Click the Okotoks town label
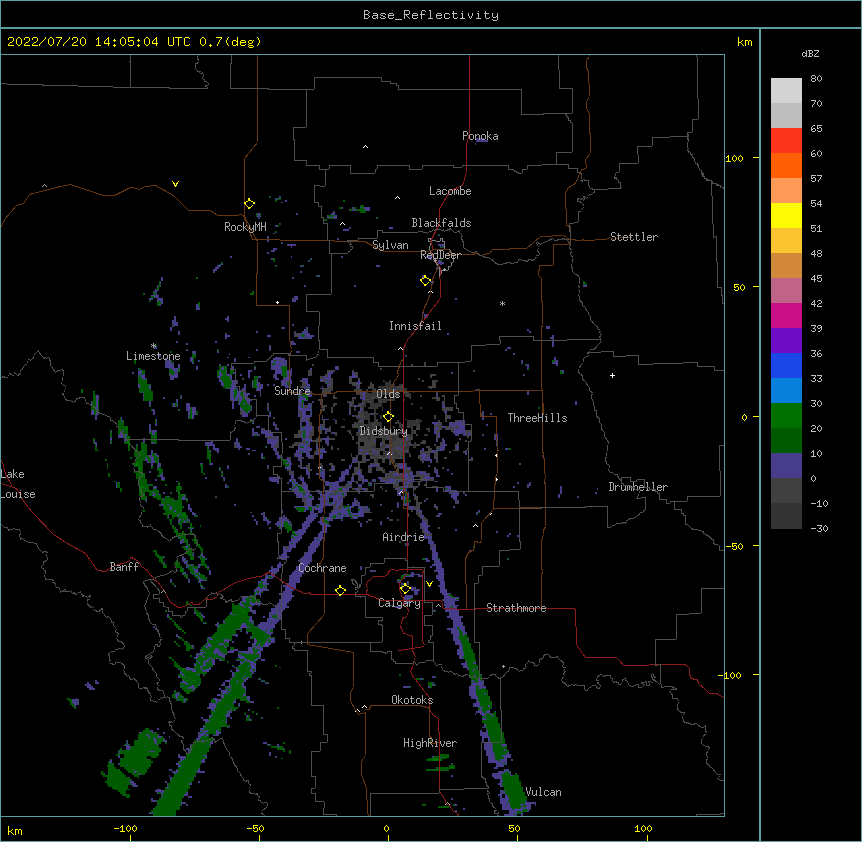Viewport: 862px width, 842px height. coord(412,700)
